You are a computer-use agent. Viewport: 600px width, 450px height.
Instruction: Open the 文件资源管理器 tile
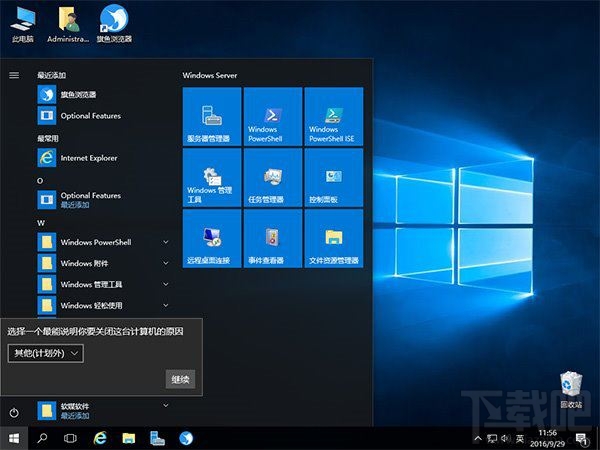pos(334,238)
